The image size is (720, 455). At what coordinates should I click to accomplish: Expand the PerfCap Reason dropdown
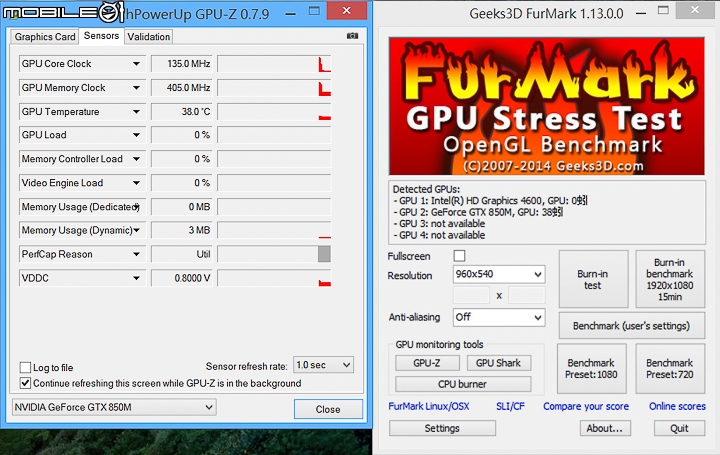(x=136, y=254)
